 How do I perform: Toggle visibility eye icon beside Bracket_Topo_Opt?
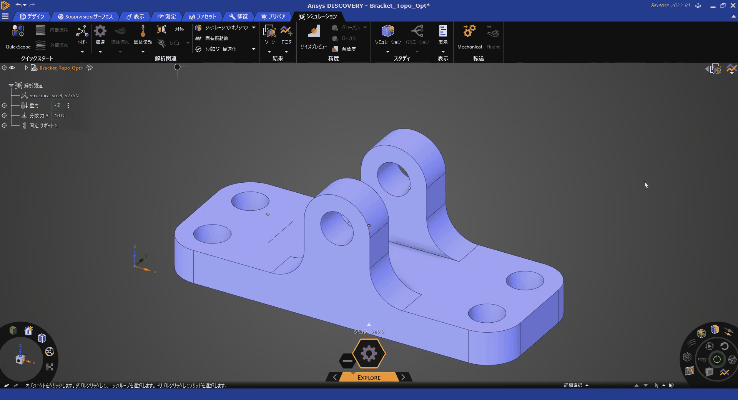pyautogui.click(x=12, y=68)
